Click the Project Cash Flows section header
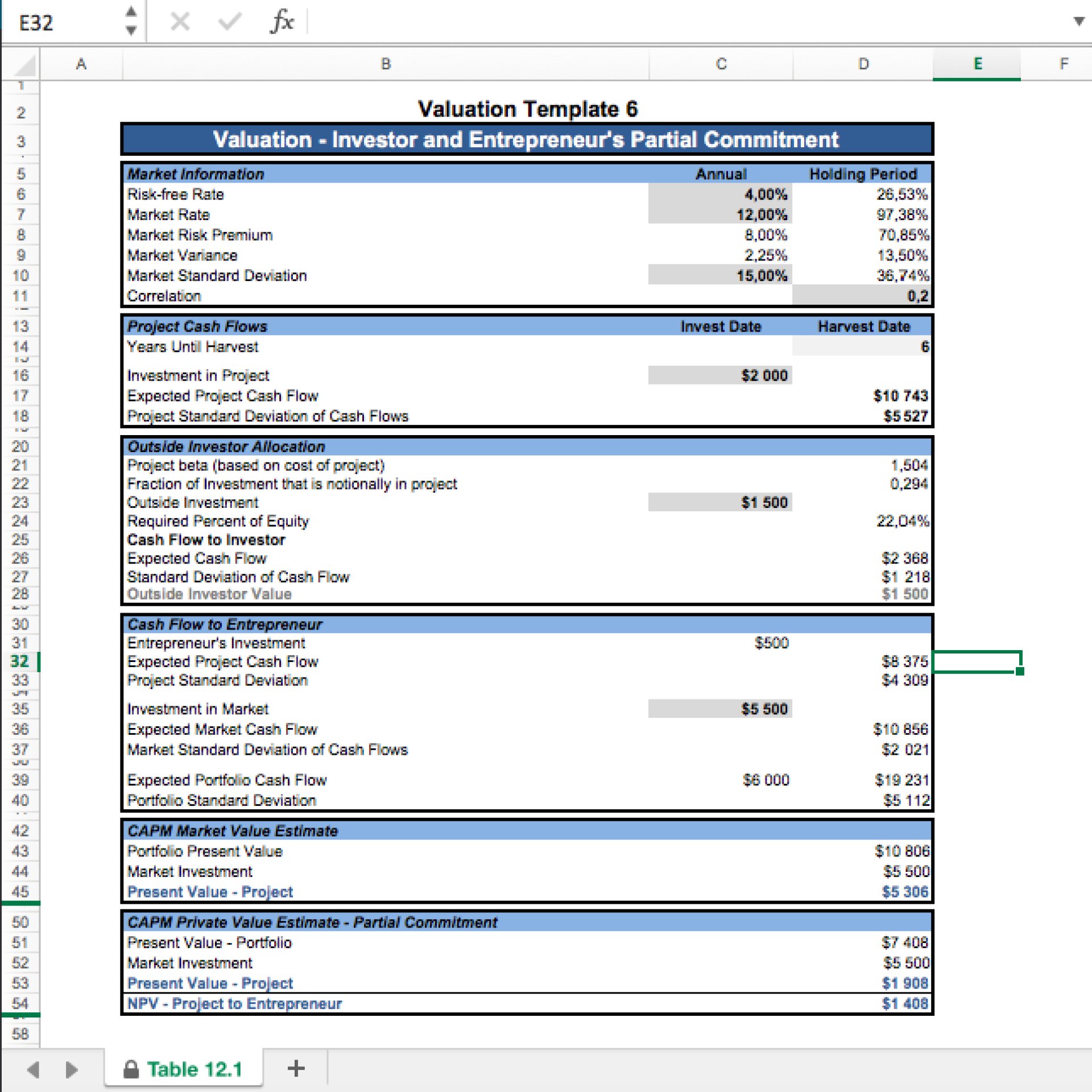The width and height of the screenshot is (1092, 1092). coord(197,326)
